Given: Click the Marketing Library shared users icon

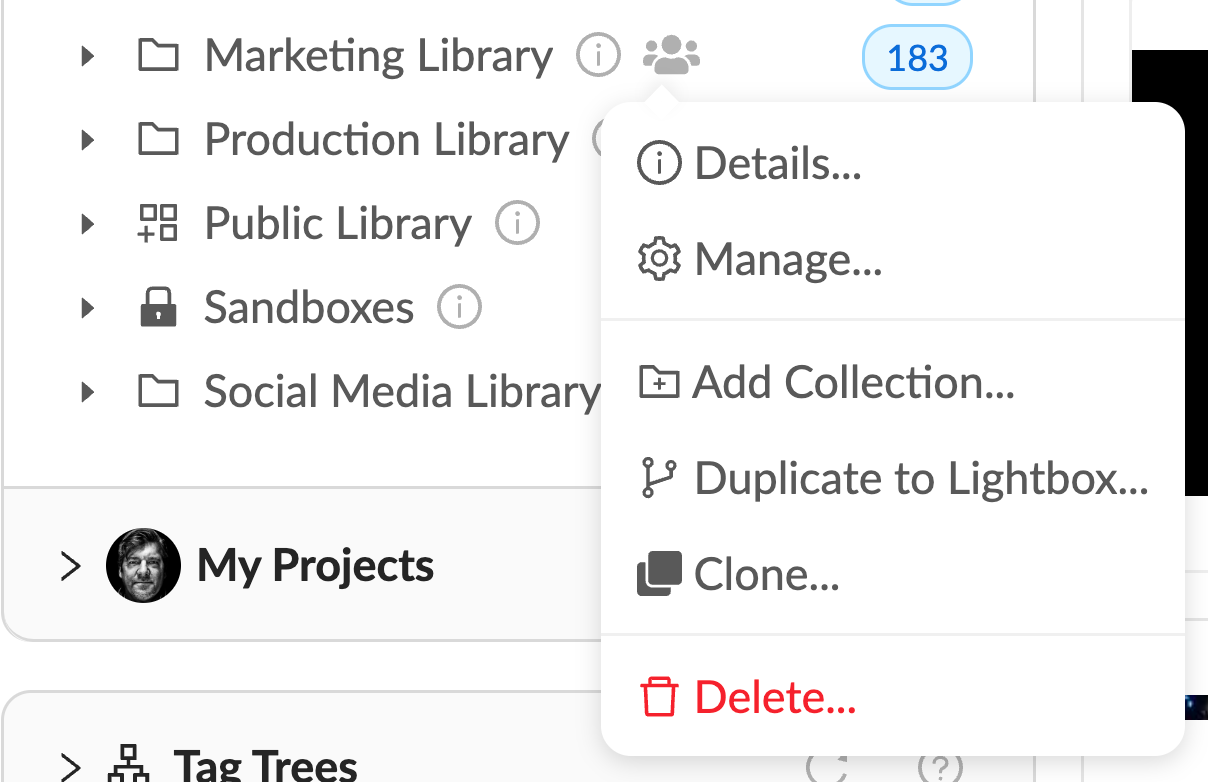Looking at the screenshot, I should coord(671,55).
